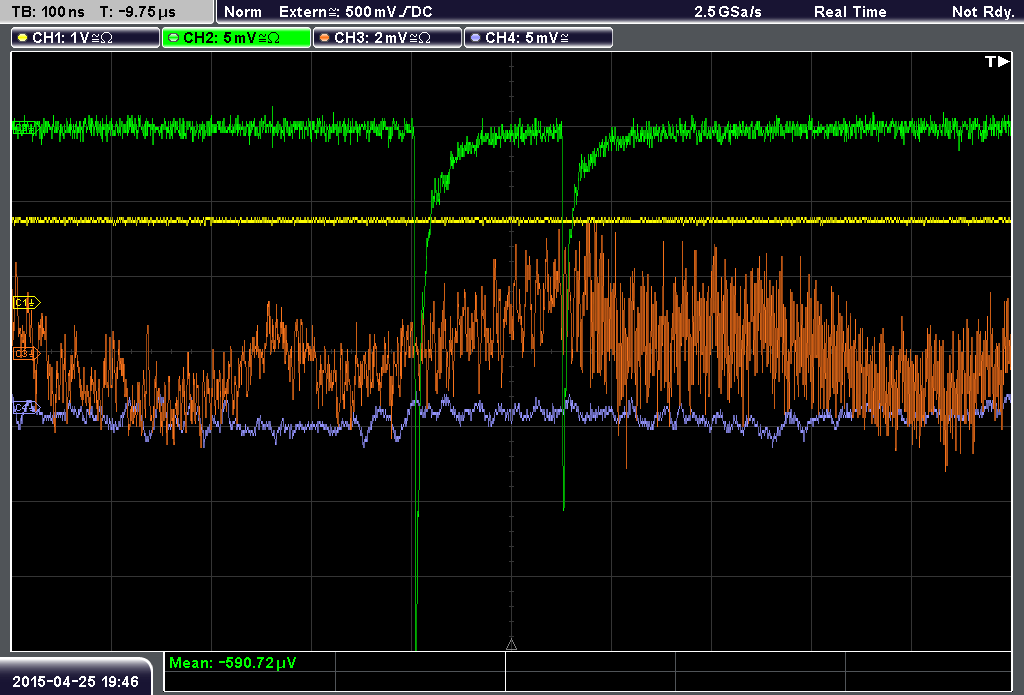Select the CH1: 1V channel tab
The image size is (1024, 695).
click(86, 38)
